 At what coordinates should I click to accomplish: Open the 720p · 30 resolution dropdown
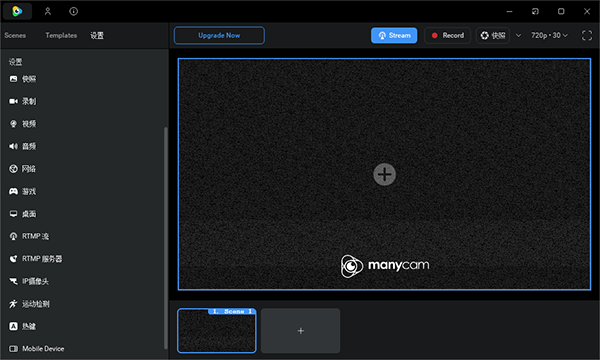[x=549, y=35]
